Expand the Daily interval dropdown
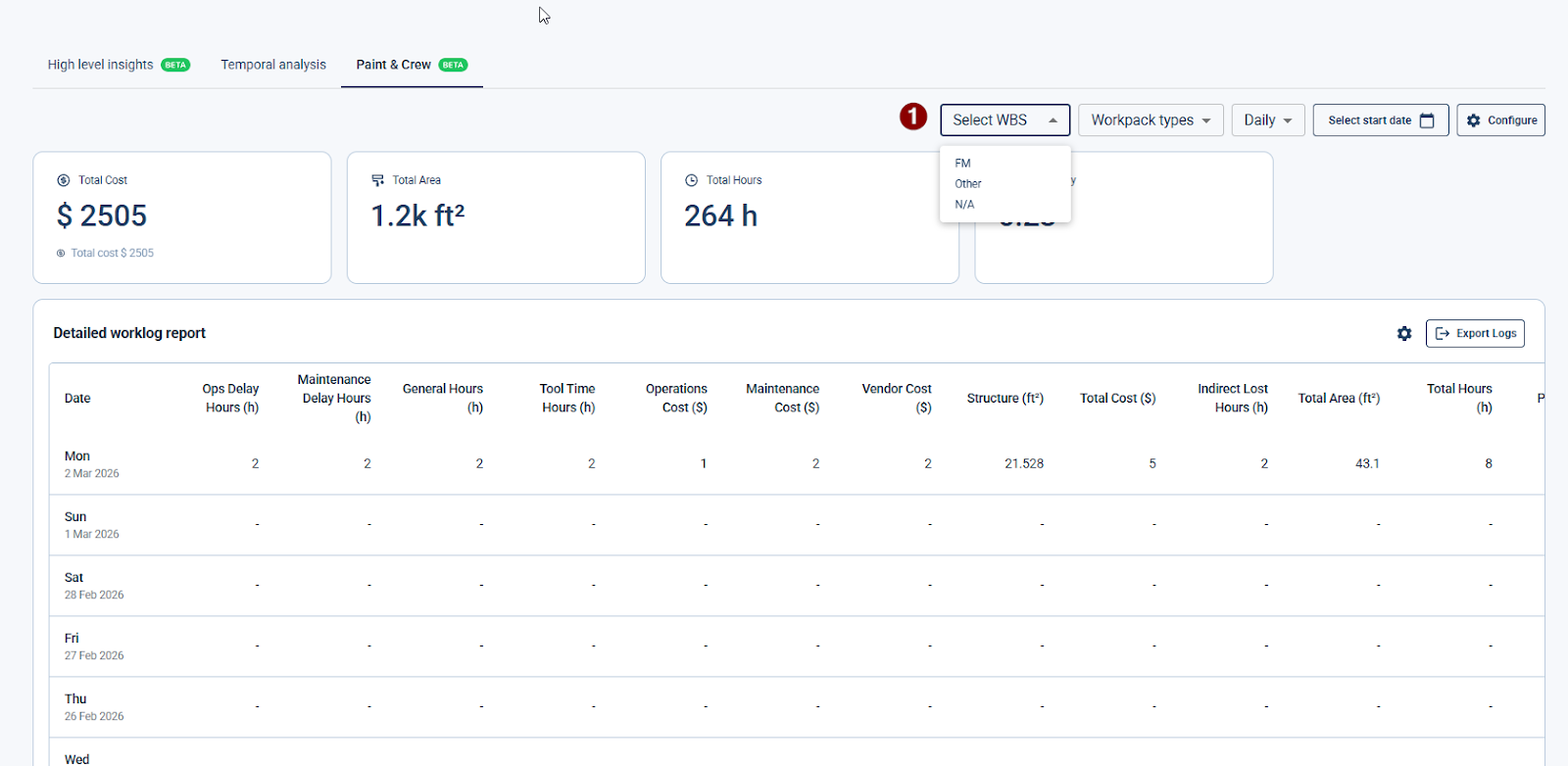Viewport: 1568px width, 766px height. pyautogui.click(x=1267, y=120)
